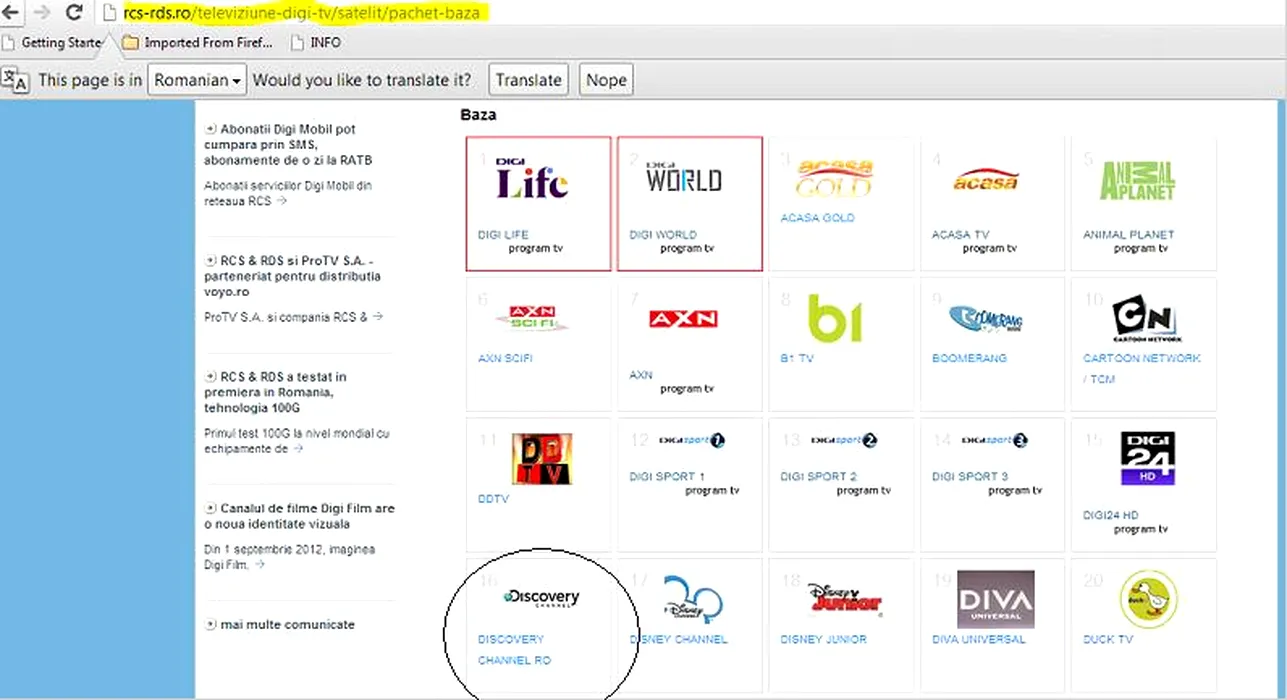
Task: Open the DUCK TV text link
Action: (x=1108, y=639)
